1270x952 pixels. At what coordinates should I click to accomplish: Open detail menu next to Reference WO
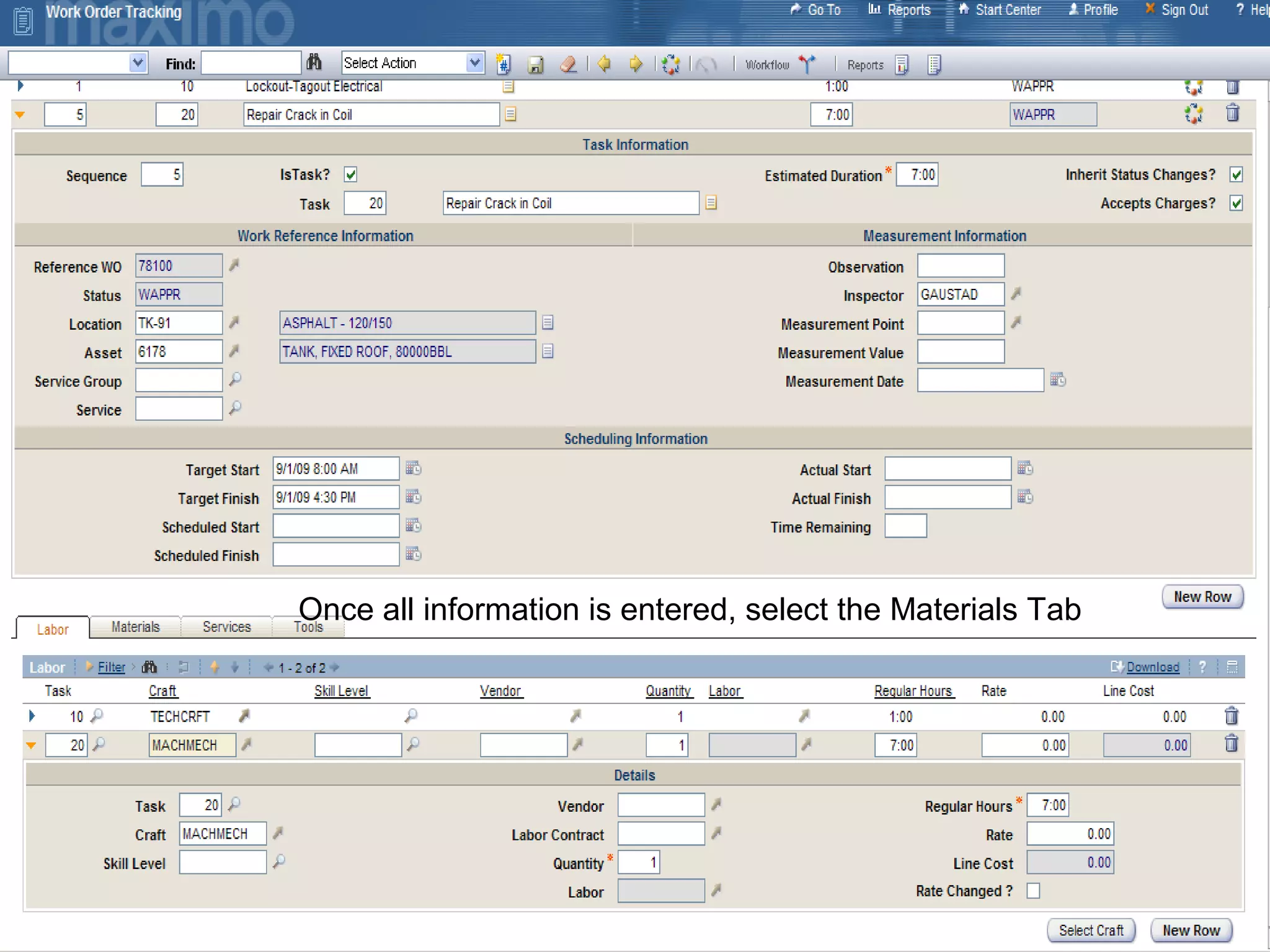point(234,265)
